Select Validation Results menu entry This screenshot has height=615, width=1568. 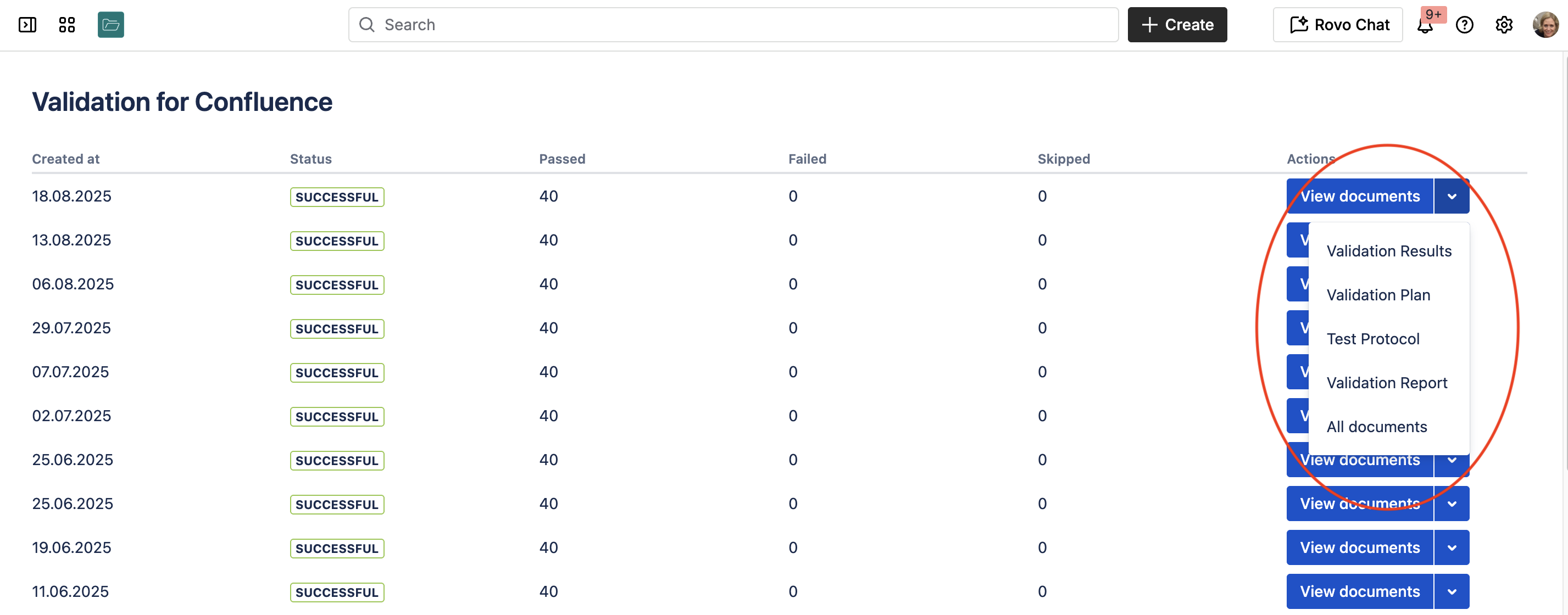1389,251
